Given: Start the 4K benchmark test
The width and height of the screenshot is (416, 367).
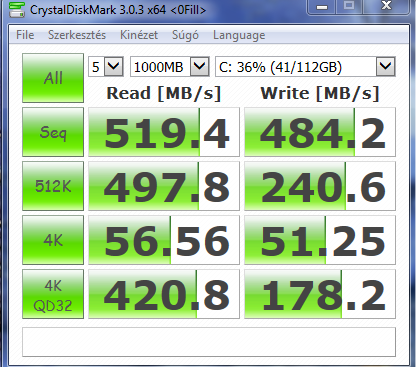Looking at the screenshot, I should tap(53, 240).
